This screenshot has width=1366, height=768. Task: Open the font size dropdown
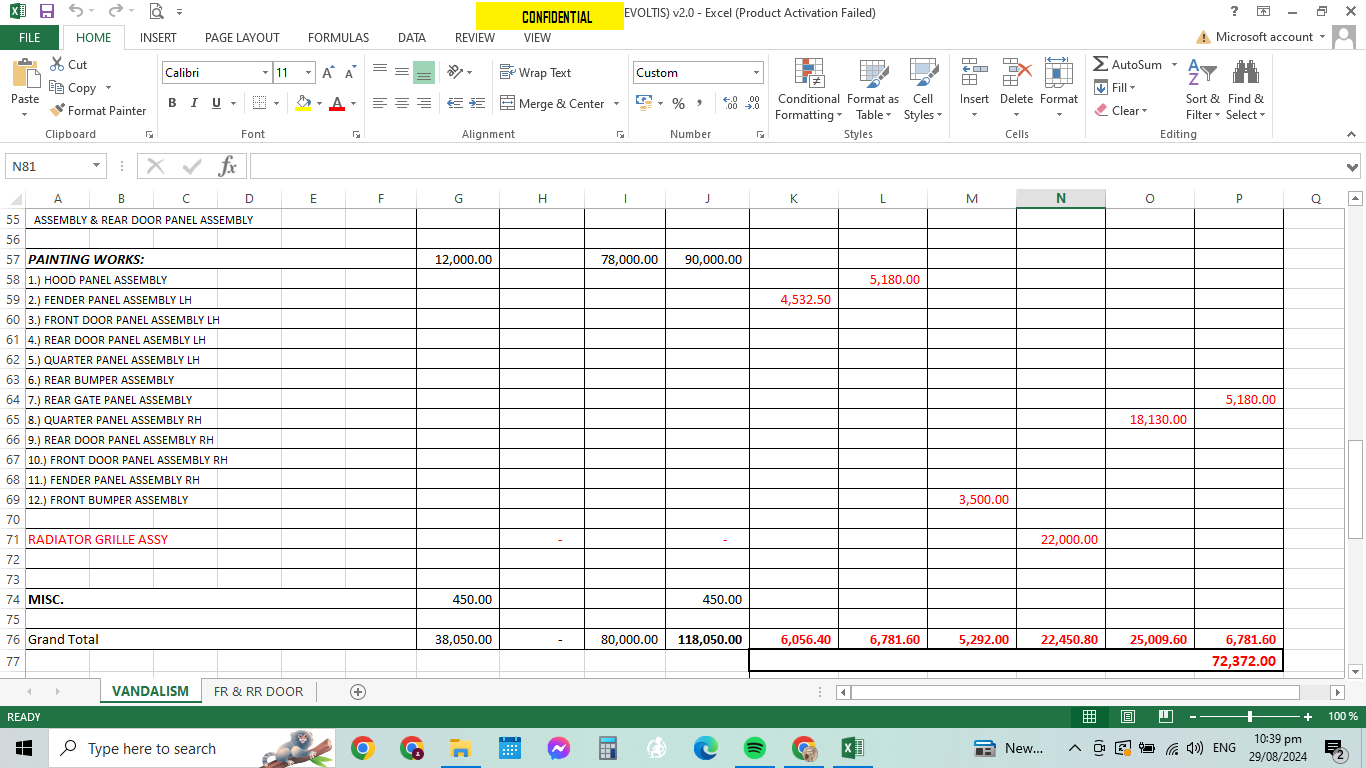309,73
